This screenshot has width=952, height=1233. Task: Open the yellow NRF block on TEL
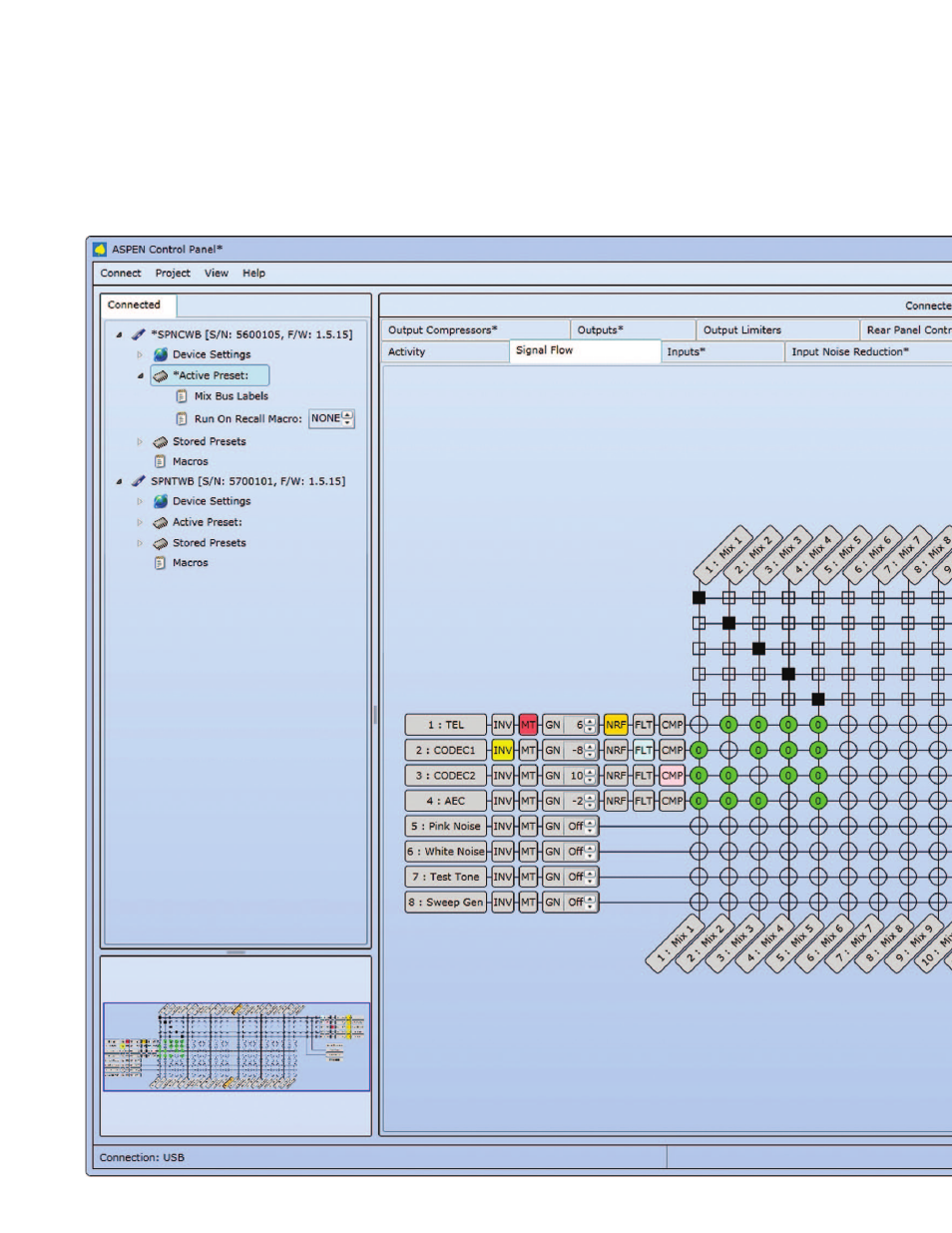tap(616, 725)
